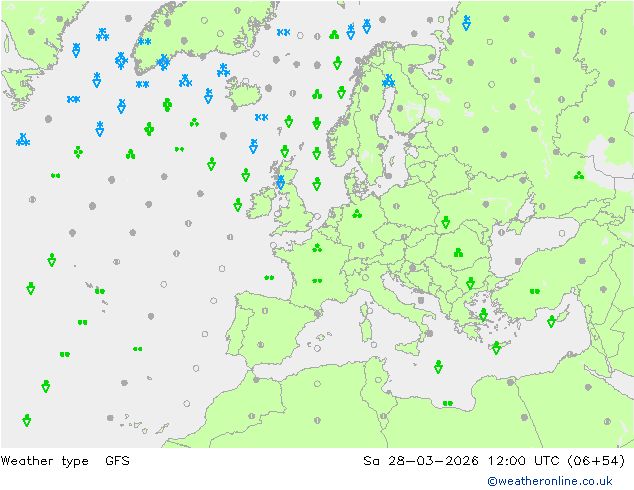
Task: Click the blue snow shower symbol near Novaya Zemlya
Action: pyautogui.click(x=467, y=23)
